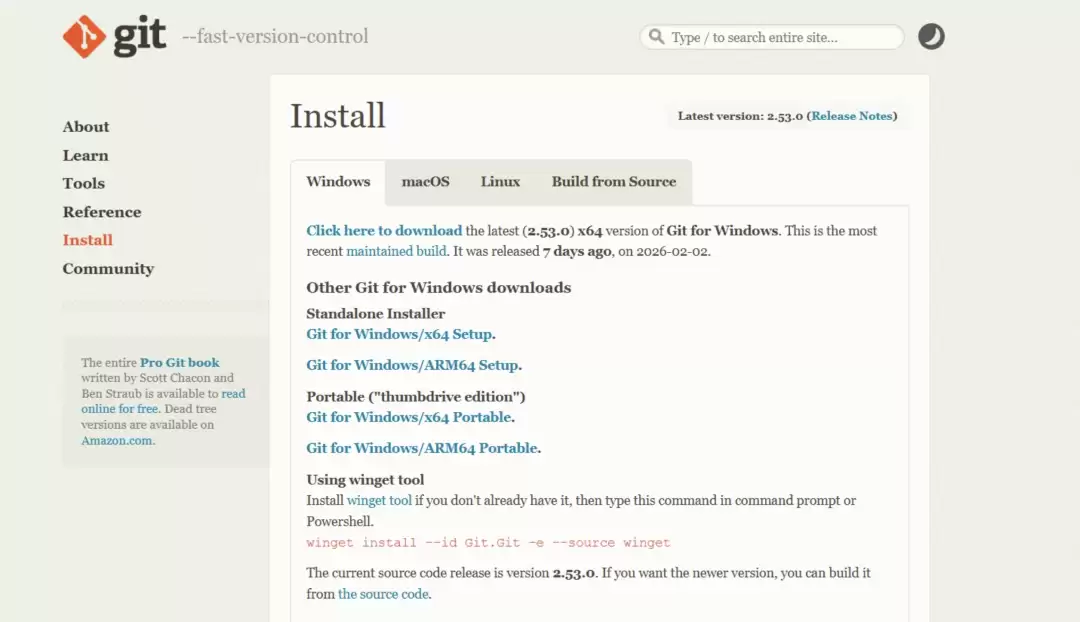Open the winget tool link
The height and width of the screenshot is (622, 1080).
click(379, 501)
